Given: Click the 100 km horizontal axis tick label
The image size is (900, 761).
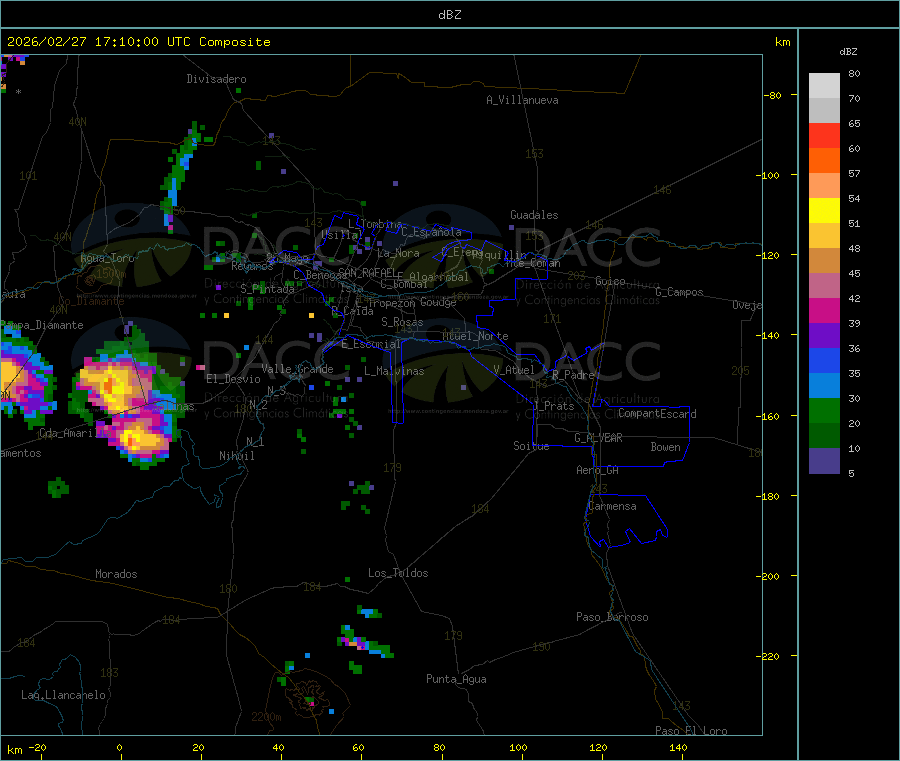Looking at the screenshot, I should coord(518,747).
